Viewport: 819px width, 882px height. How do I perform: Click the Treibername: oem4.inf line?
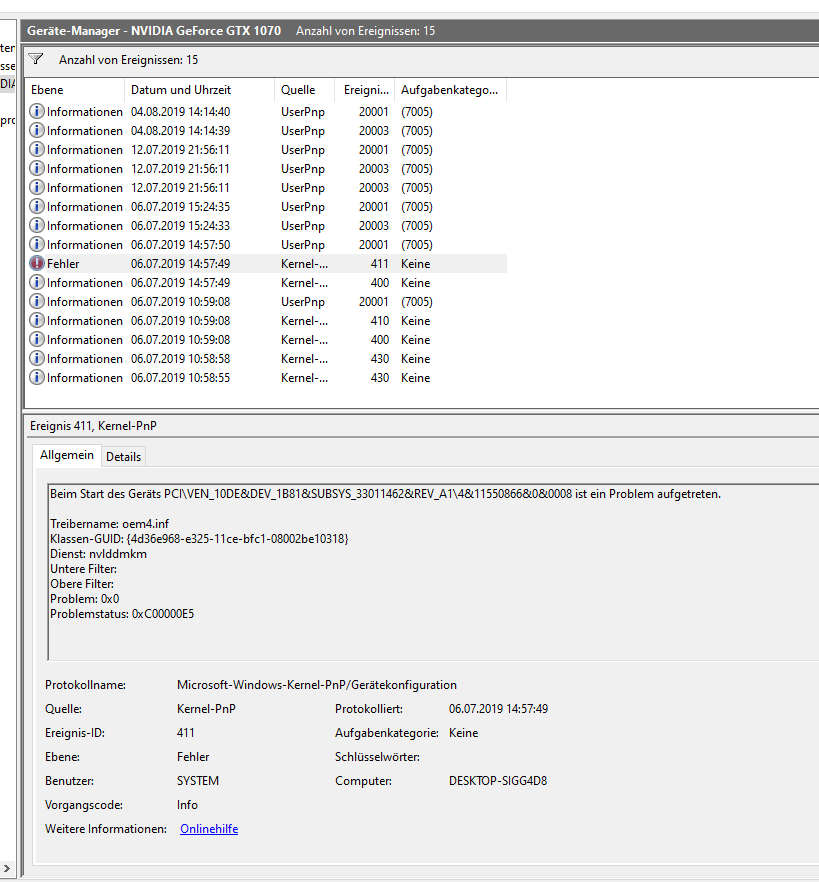(x=110, y=524)
